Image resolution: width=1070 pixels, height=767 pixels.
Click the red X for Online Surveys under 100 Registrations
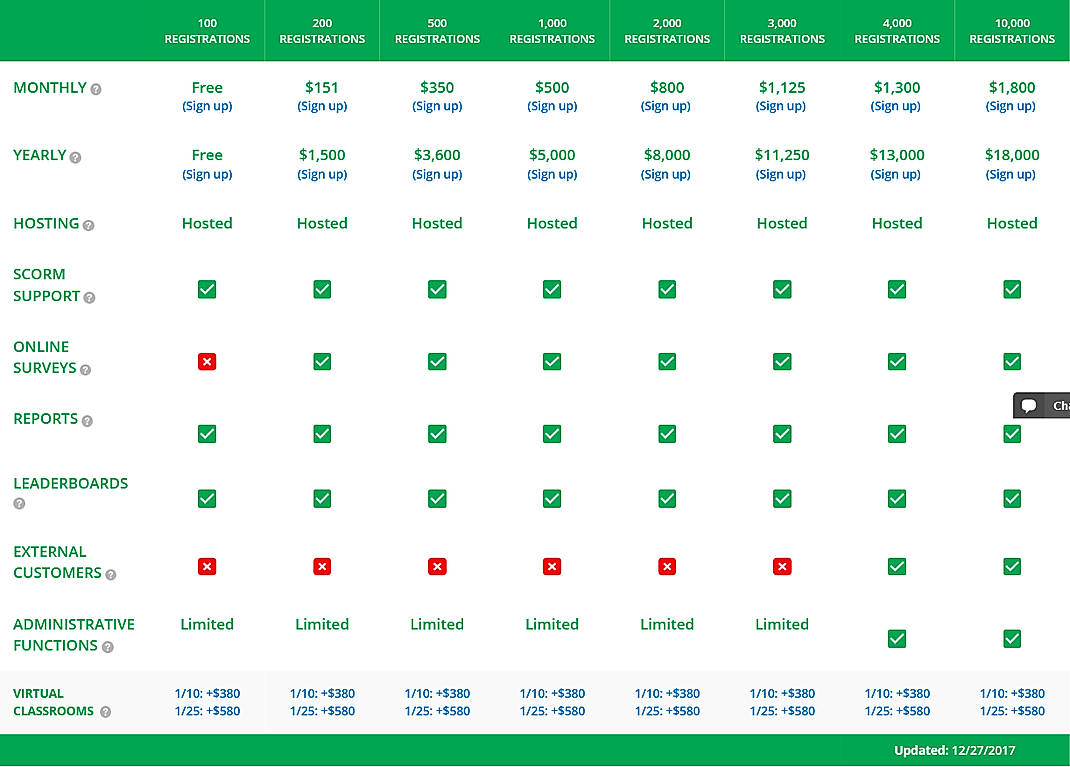[x=207, y=362]
